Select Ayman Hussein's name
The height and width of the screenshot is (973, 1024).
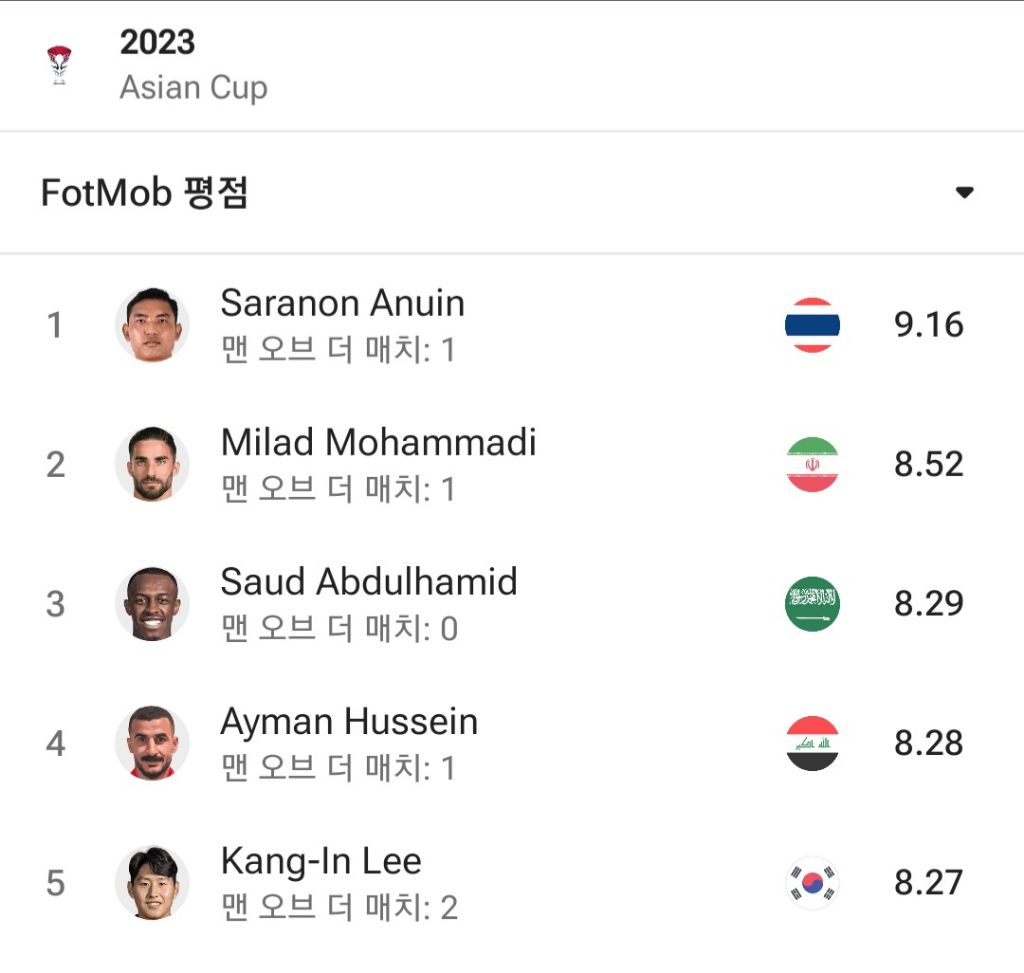[x=348, y=721]
